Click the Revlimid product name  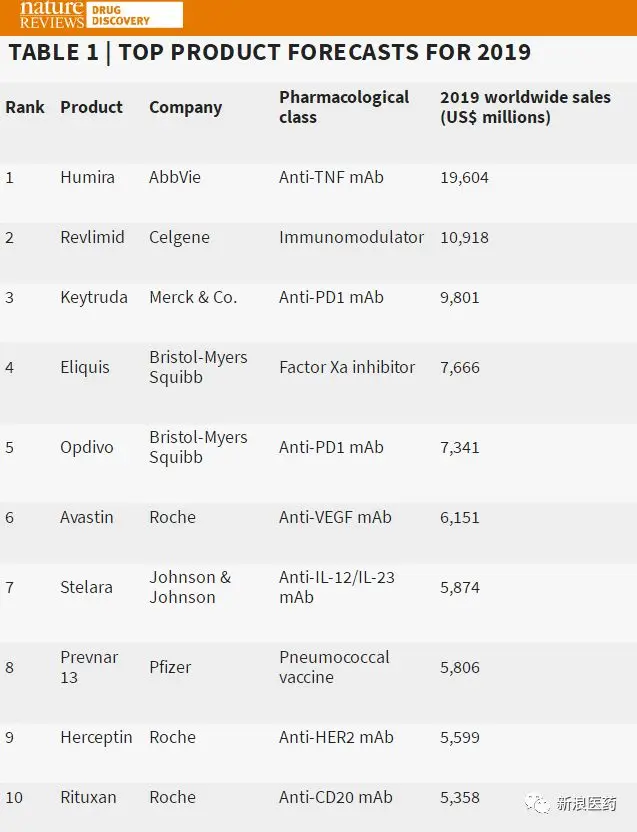pyautogui.click(x=92, y=237)
